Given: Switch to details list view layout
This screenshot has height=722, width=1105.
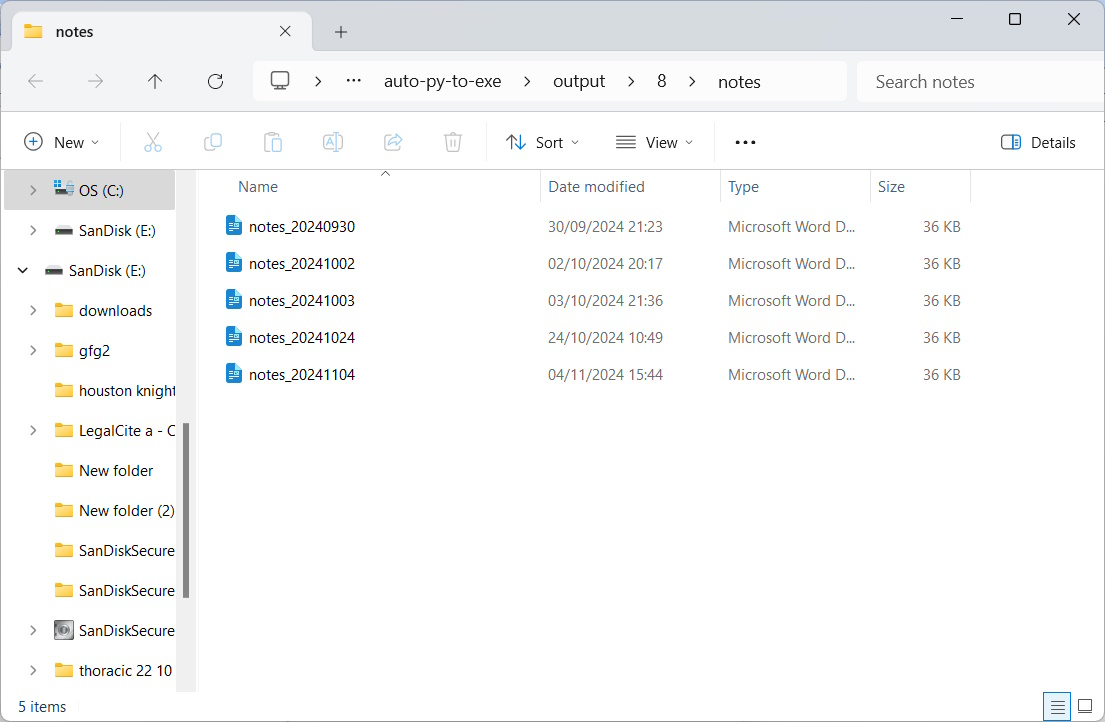Looking at the screenshot, I should point(1057,706).
